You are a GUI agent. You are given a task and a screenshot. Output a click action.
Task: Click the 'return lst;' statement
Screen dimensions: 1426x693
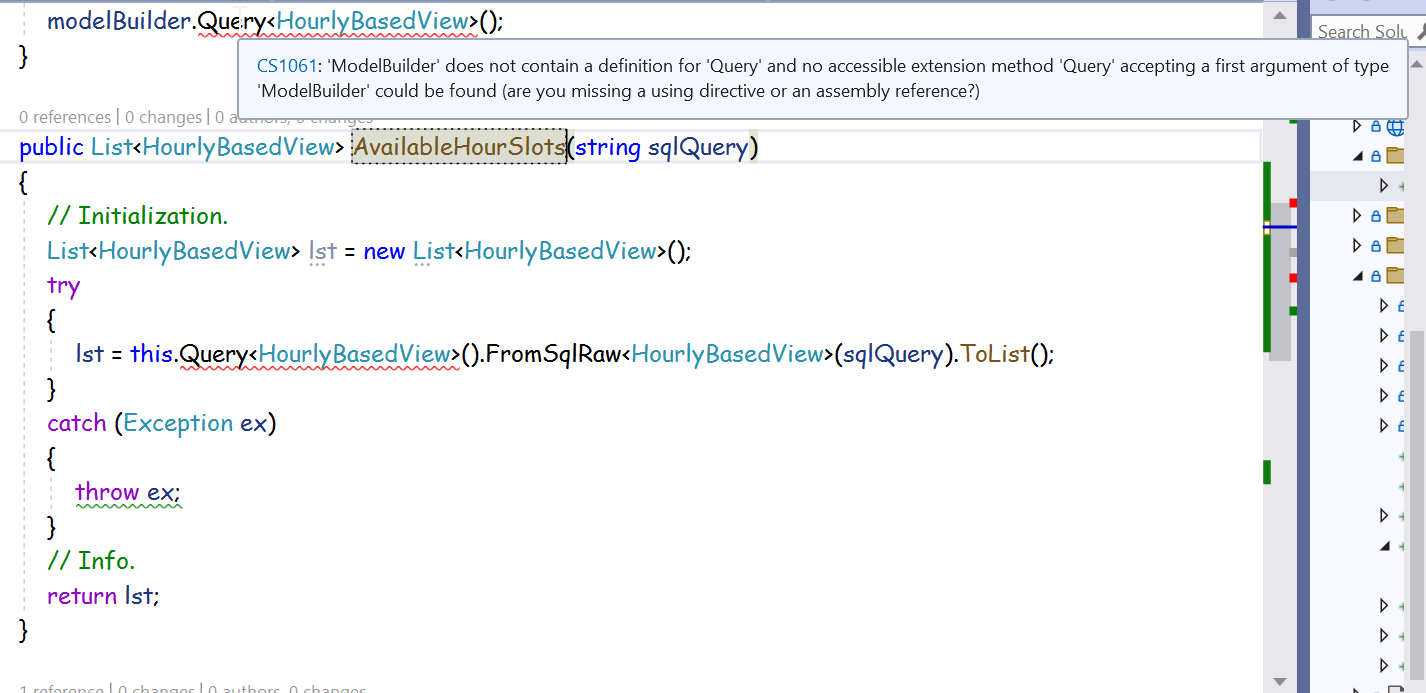103,596
